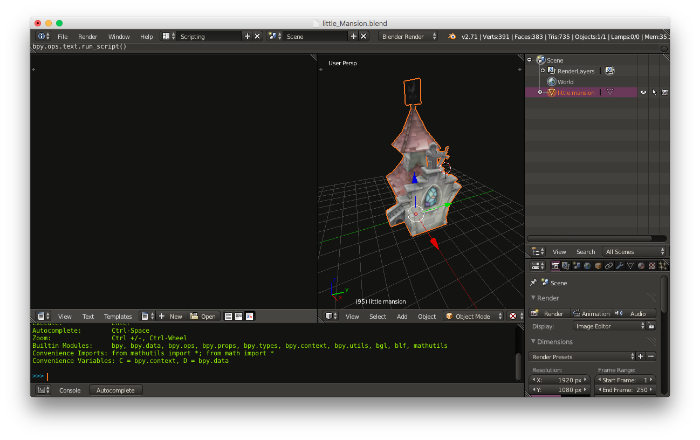
Task: Click the Start Frame value field
Action: 626,380
